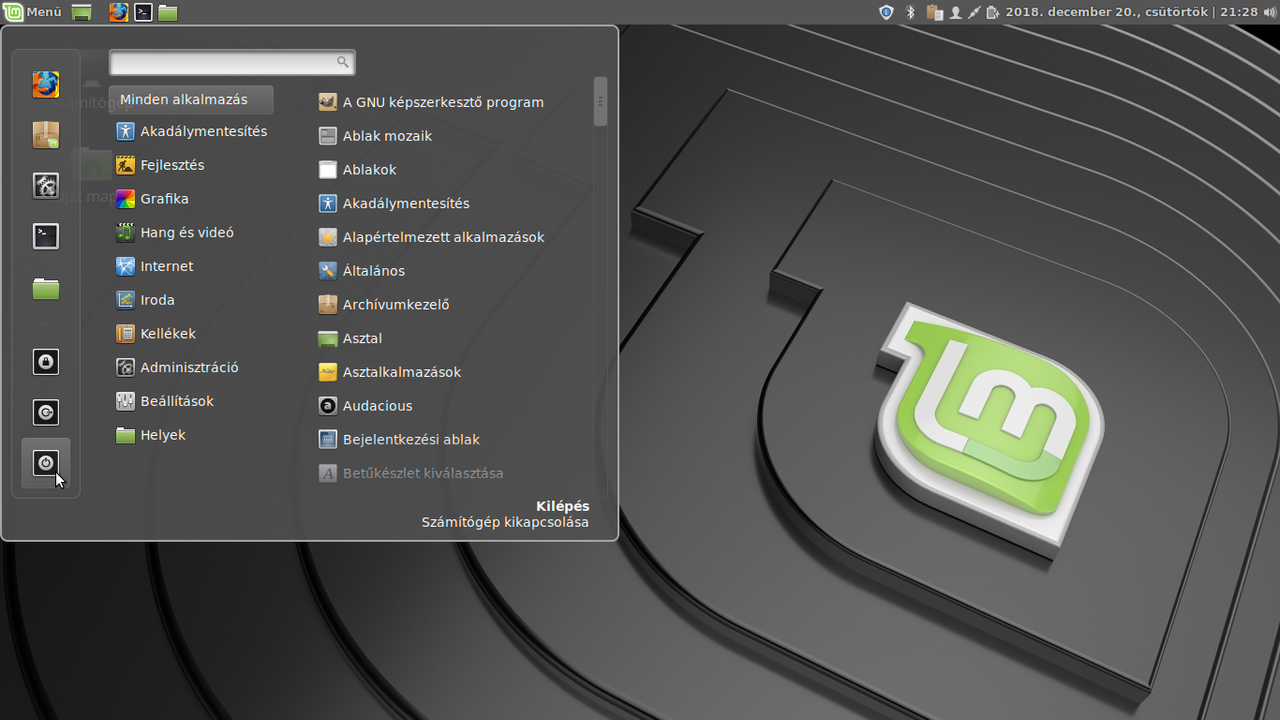Open file manager launcher on top panel
Image resolution: width=1280 pixels, height=720 pixels.
[168, 12]
